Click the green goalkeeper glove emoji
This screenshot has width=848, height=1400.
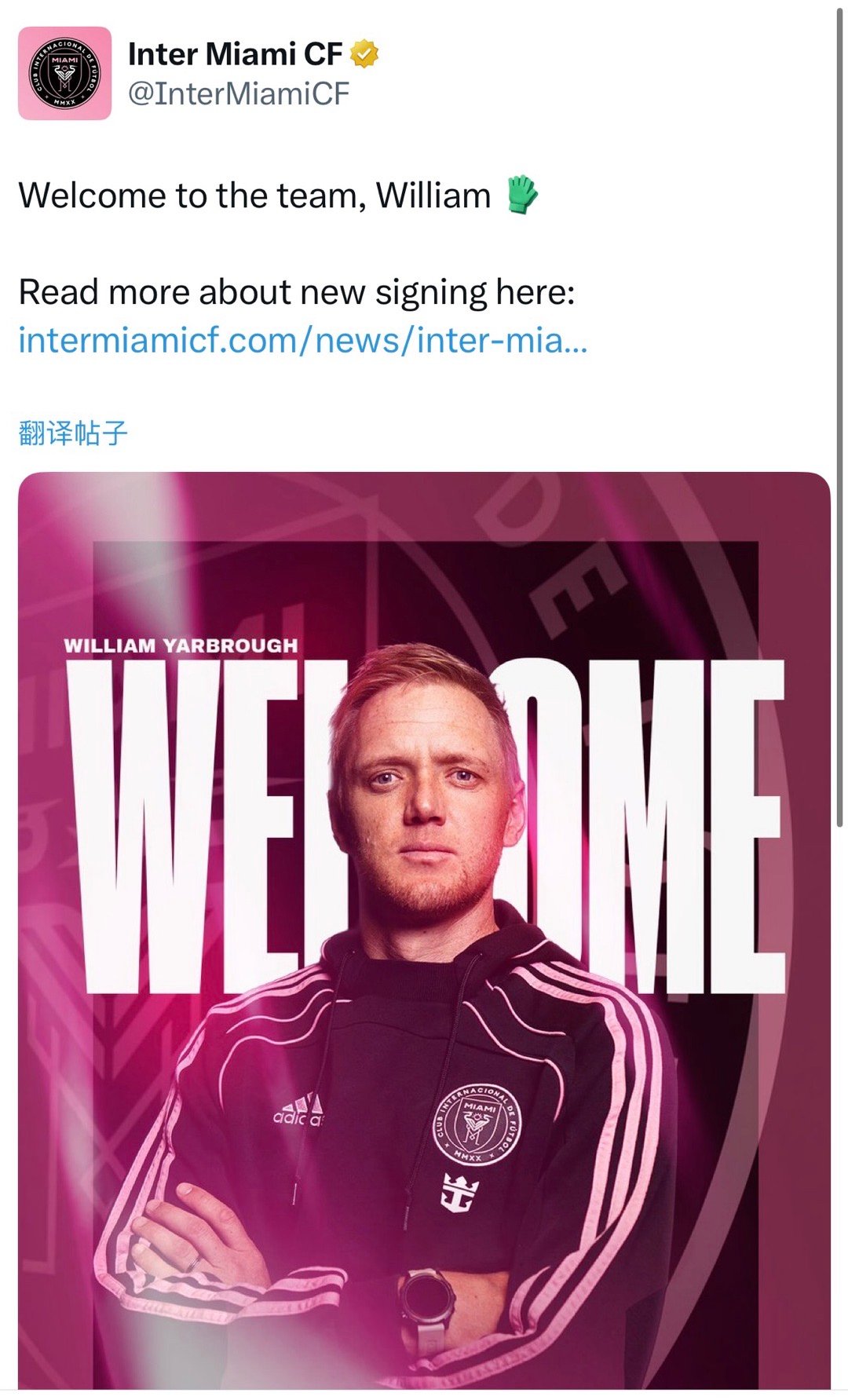click(521, 195)
